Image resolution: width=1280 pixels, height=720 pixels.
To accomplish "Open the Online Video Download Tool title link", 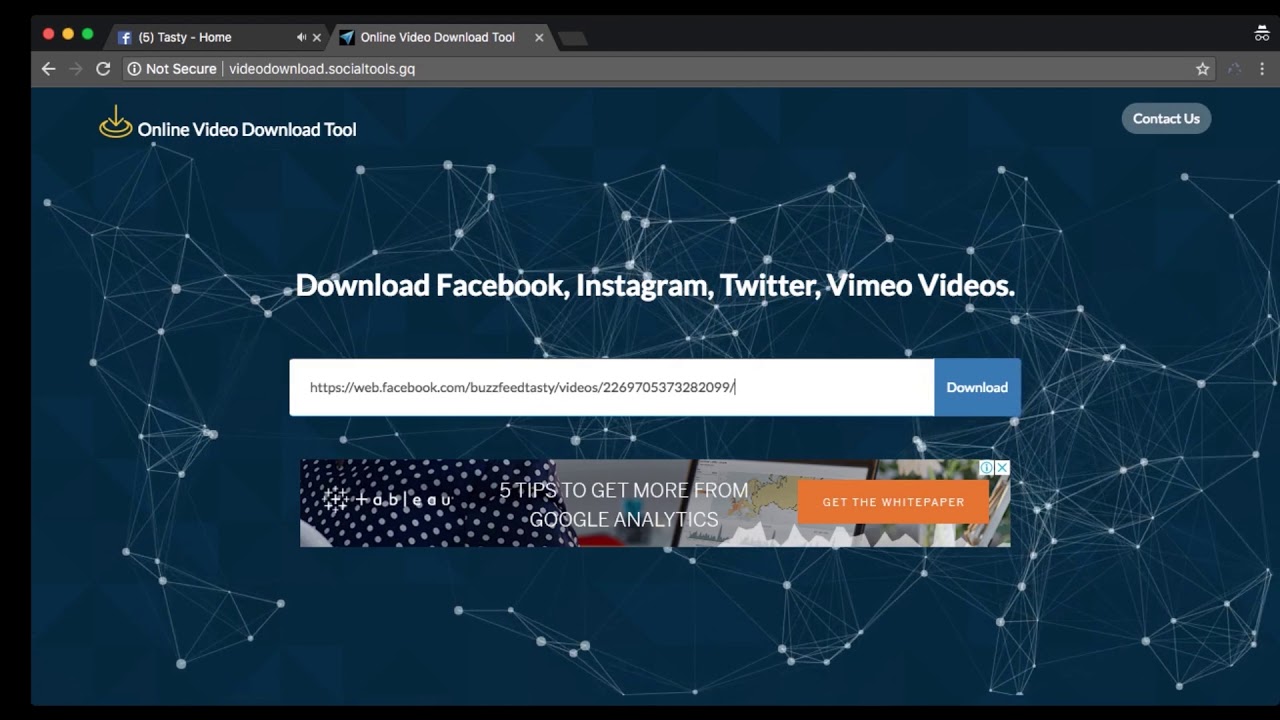I will (247, 129).
